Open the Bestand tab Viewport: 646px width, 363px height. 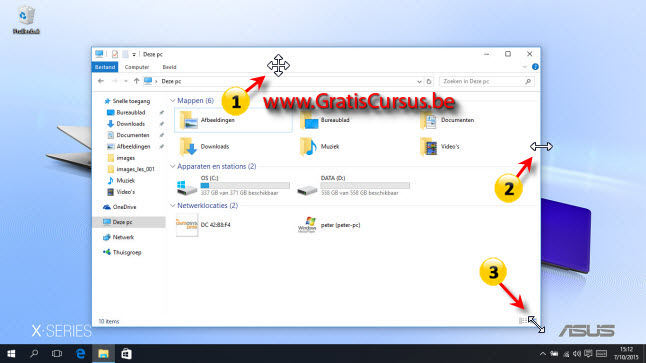105,67
